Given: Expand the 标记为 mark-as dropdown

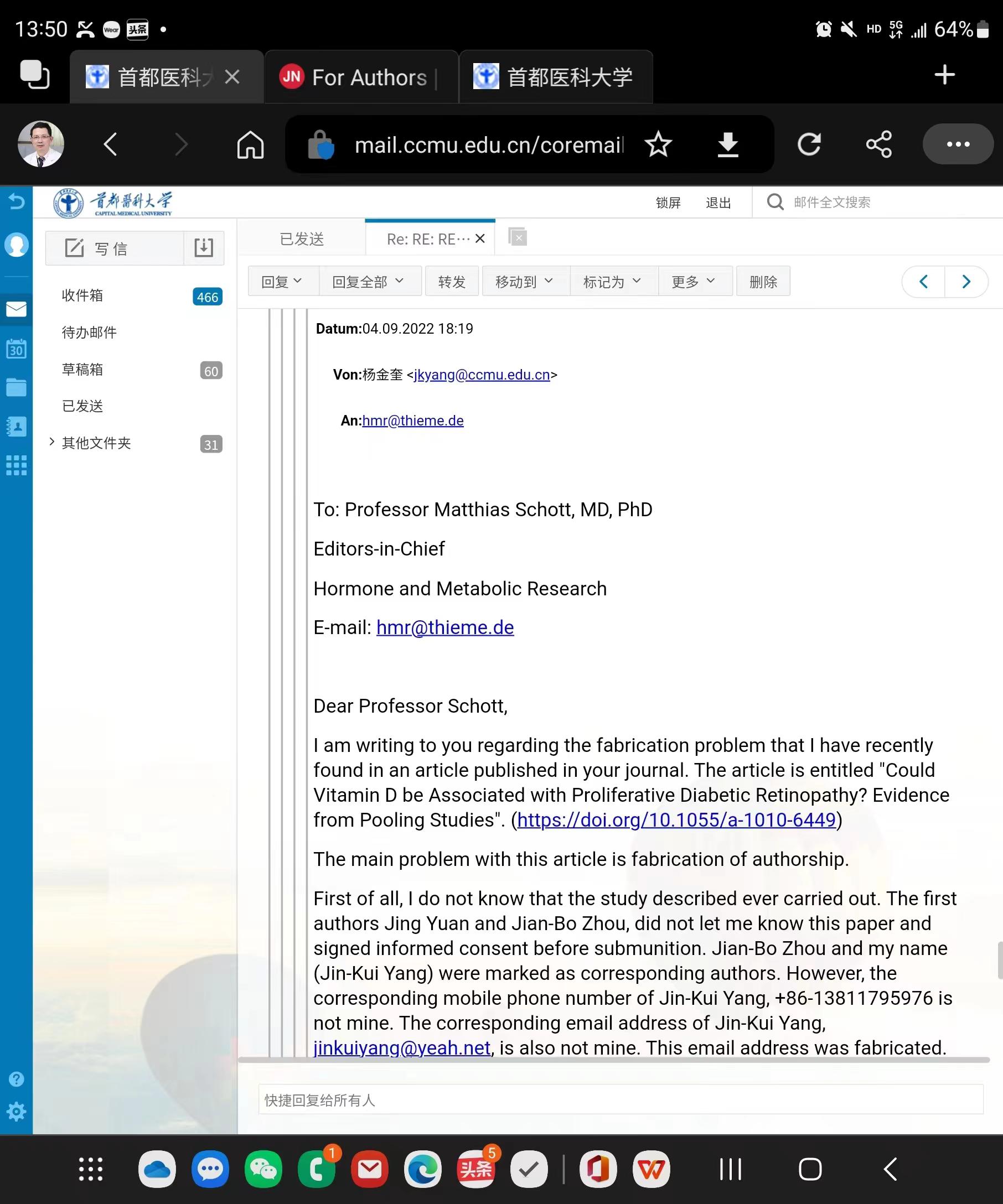Looking at the screenshot, I should tap(613, 281).
